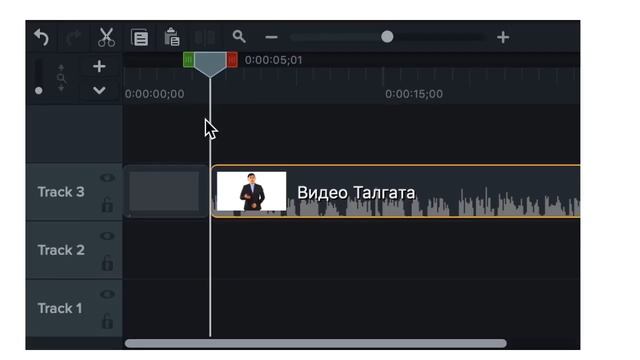640x360 pixels.
Task: Click the empty grey placeholder on Track 3
Action: coord(164,191)
